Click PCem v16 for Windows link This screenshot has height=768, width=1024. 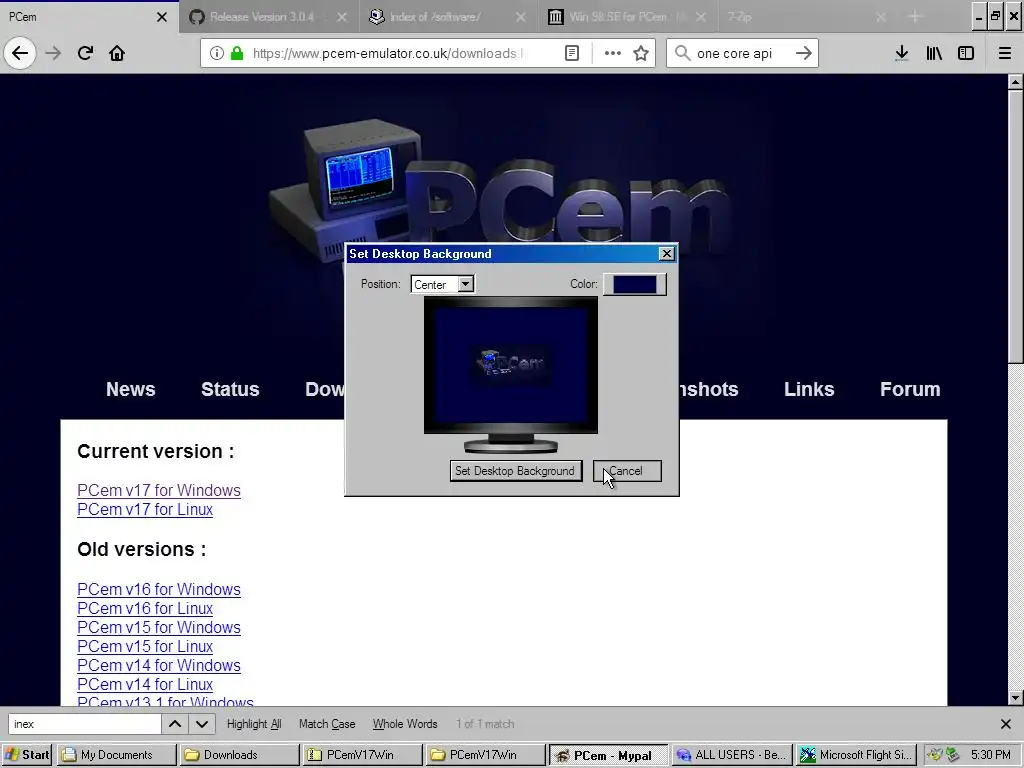coord(159,589)
